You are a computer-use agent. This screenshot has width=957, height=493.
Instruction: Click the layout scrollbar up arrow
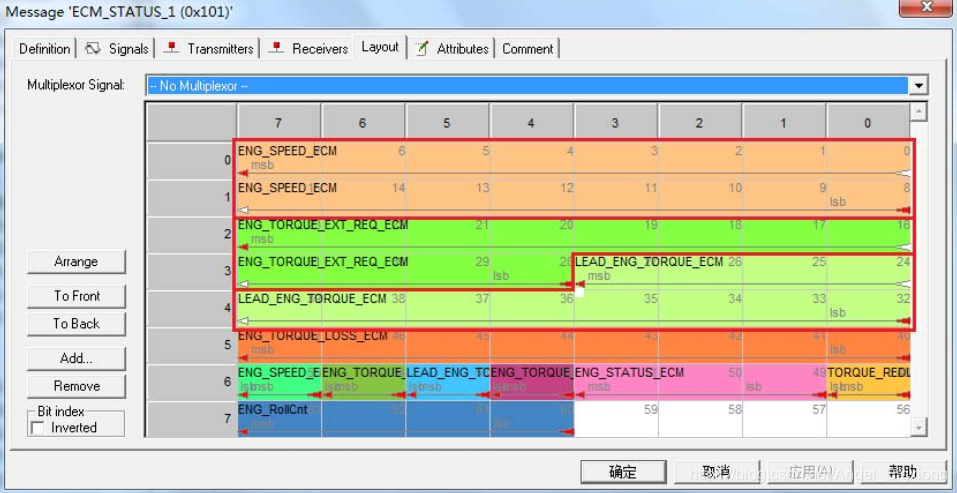click(919, 112)
